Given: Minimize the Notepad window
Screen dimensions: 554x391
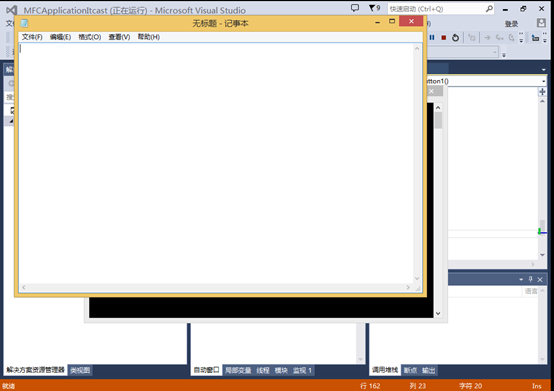Looking at the screenshot, I should coord(377,22).
